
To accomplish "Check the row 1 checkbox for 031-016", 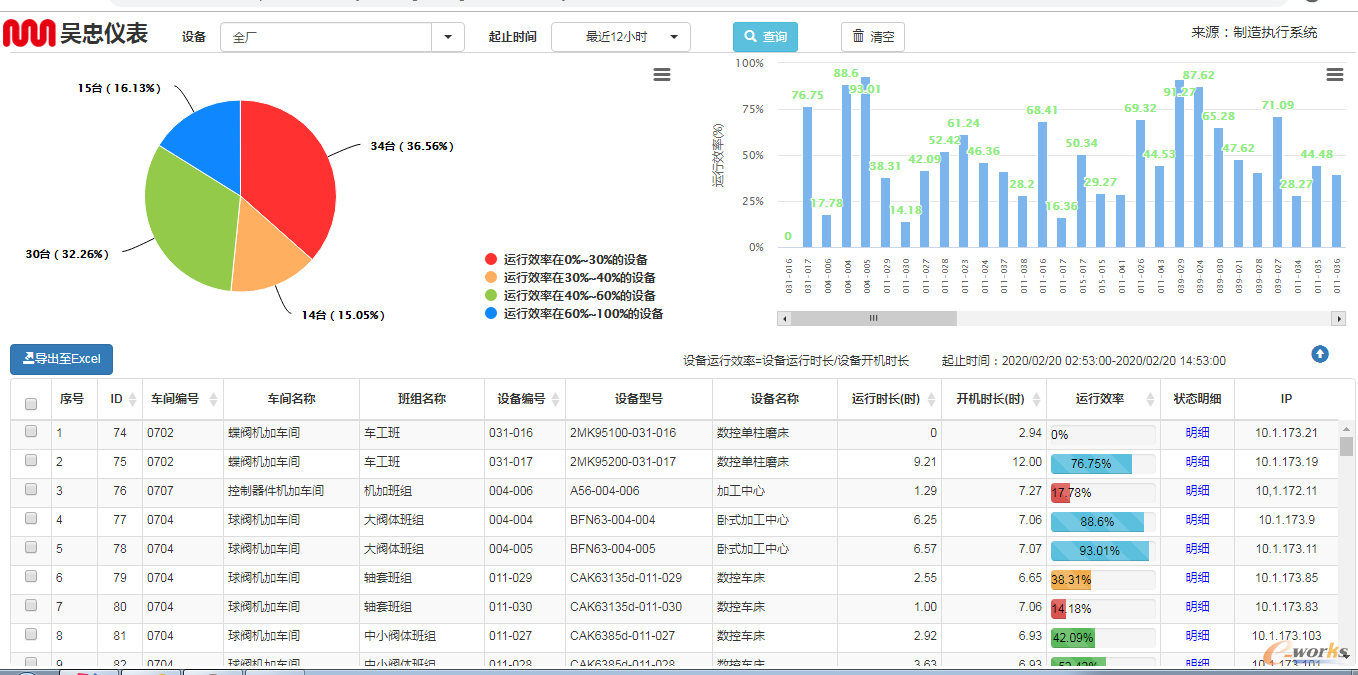I will tap(31, 431).
